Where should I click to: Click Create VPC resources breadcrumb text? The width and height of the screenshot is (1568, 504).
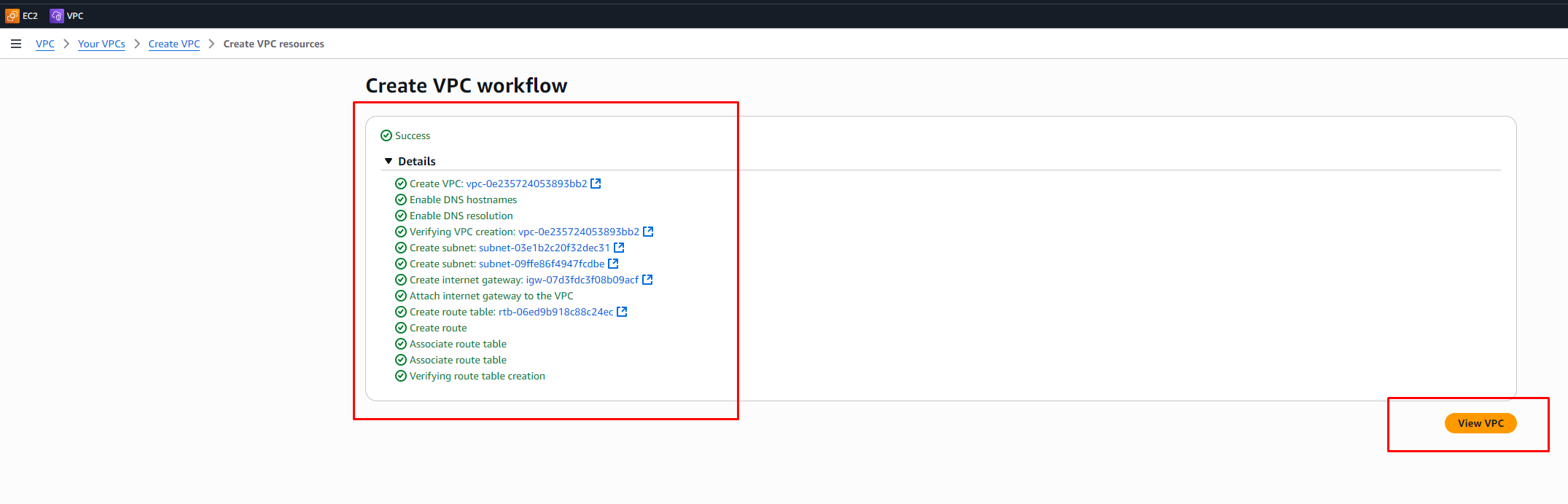pos(274,44)
